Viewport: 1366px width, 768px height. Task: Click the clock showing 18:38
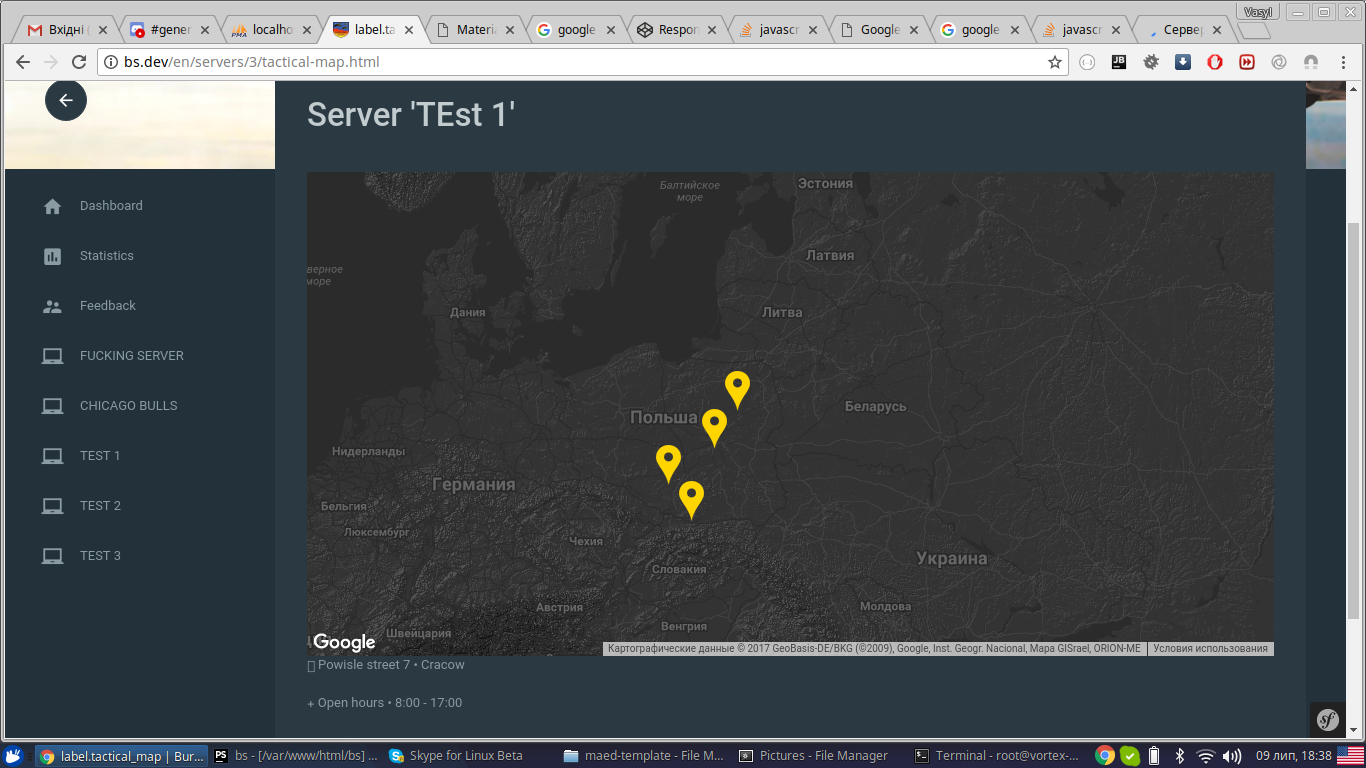click(x=1294, y=756)
